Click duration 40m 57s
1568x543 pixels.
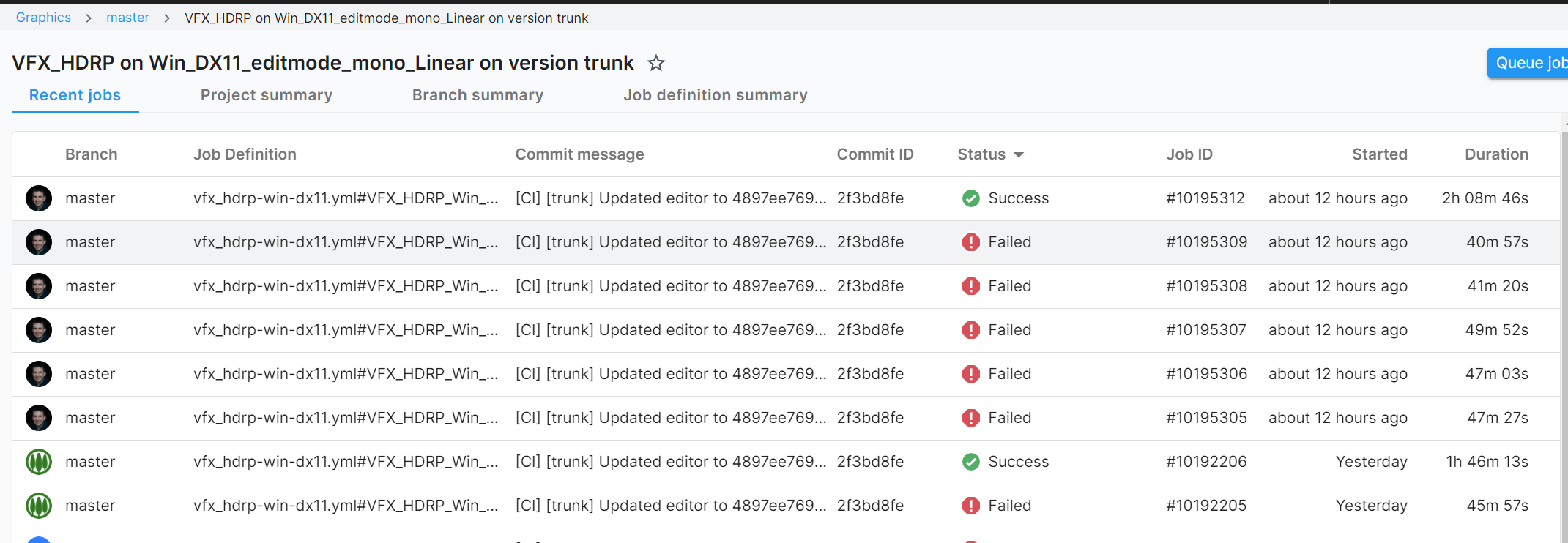click(1497, 242)
